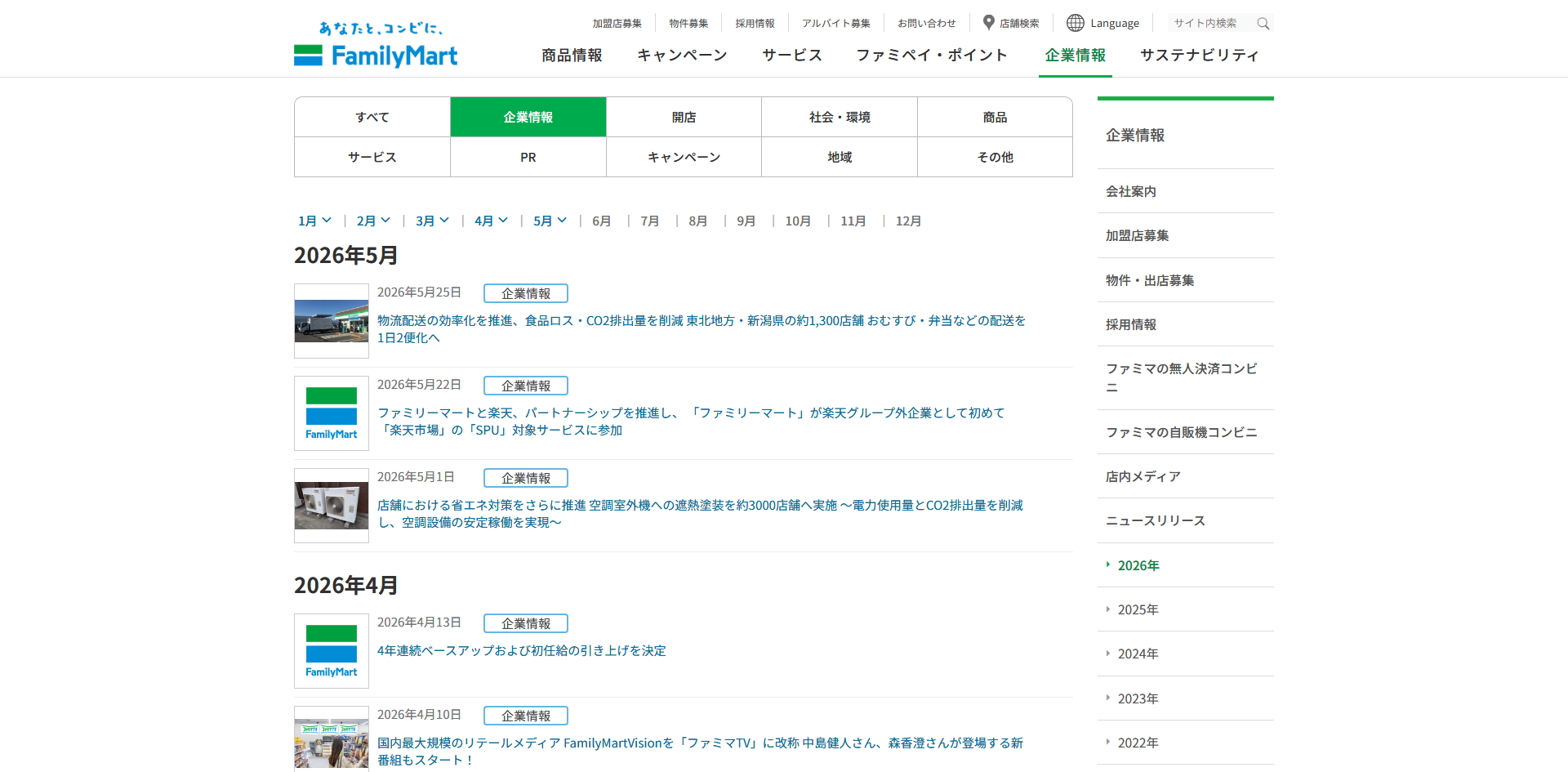The width and height of the screenshot is (1568, 772).
Task: Click the truck thumbnail for May 25 article
Action: pos(332,321)
